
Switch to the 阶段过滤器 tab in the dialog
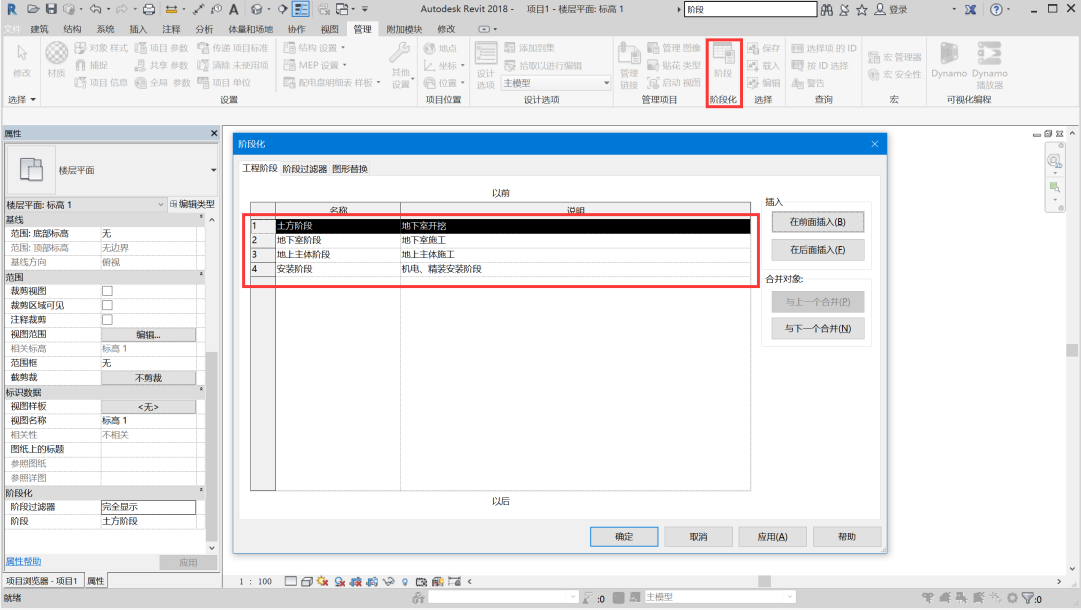point(305,169)
